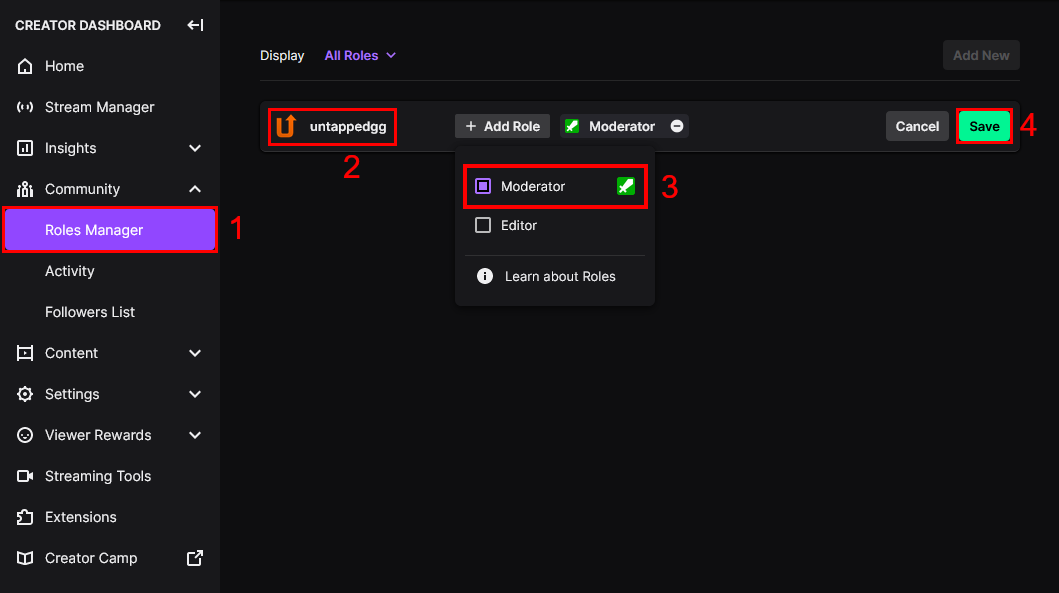Go to the Followers List page
This screenshot has width=1059, height=593.
(x=90, y=311)
